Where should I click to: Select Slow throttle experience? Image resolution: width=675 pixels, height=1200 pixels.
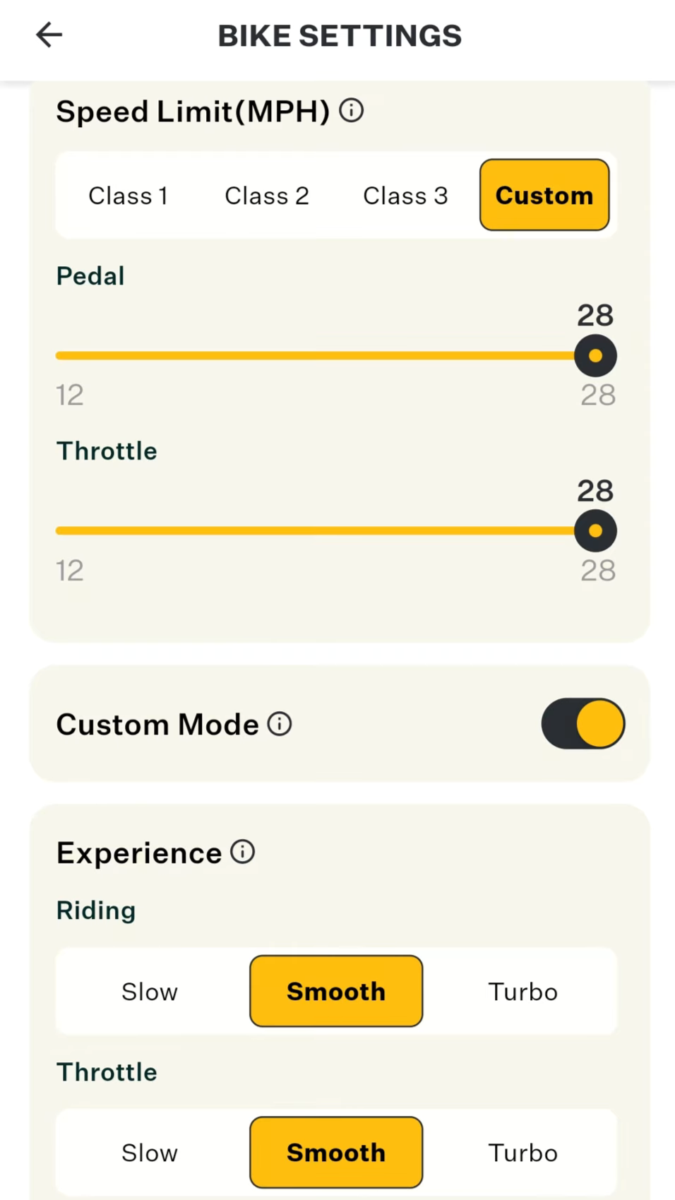149,1152
